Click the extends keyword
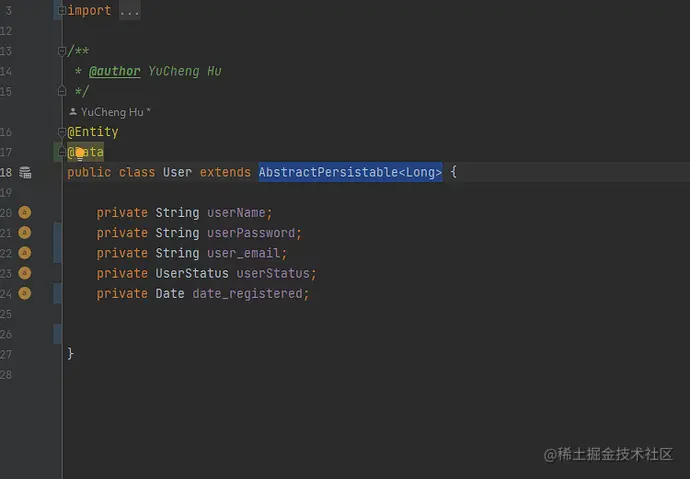This screenshot has width=690, height=479. 225,172
